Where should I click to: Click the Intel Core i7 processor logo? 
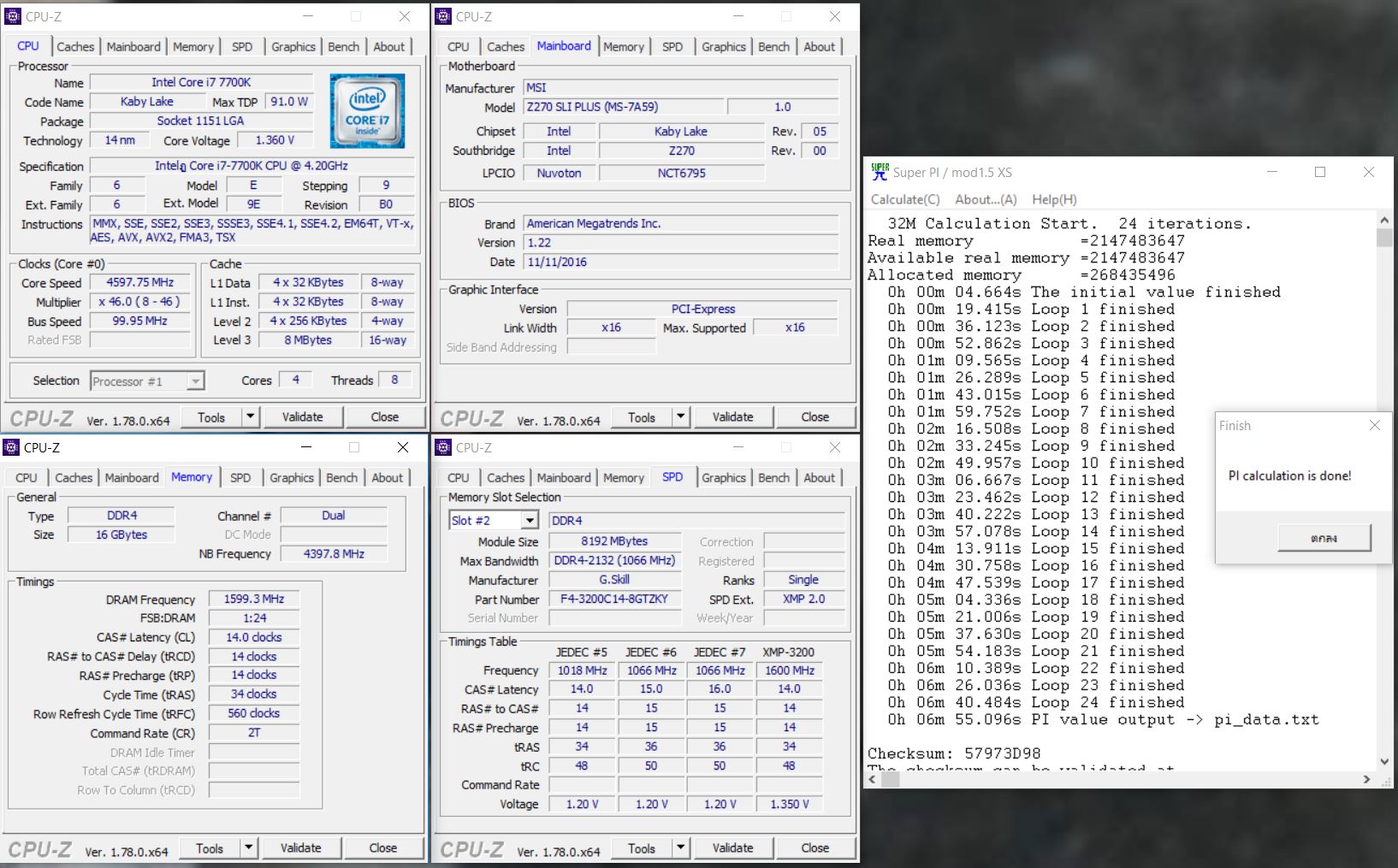point(367,111)
